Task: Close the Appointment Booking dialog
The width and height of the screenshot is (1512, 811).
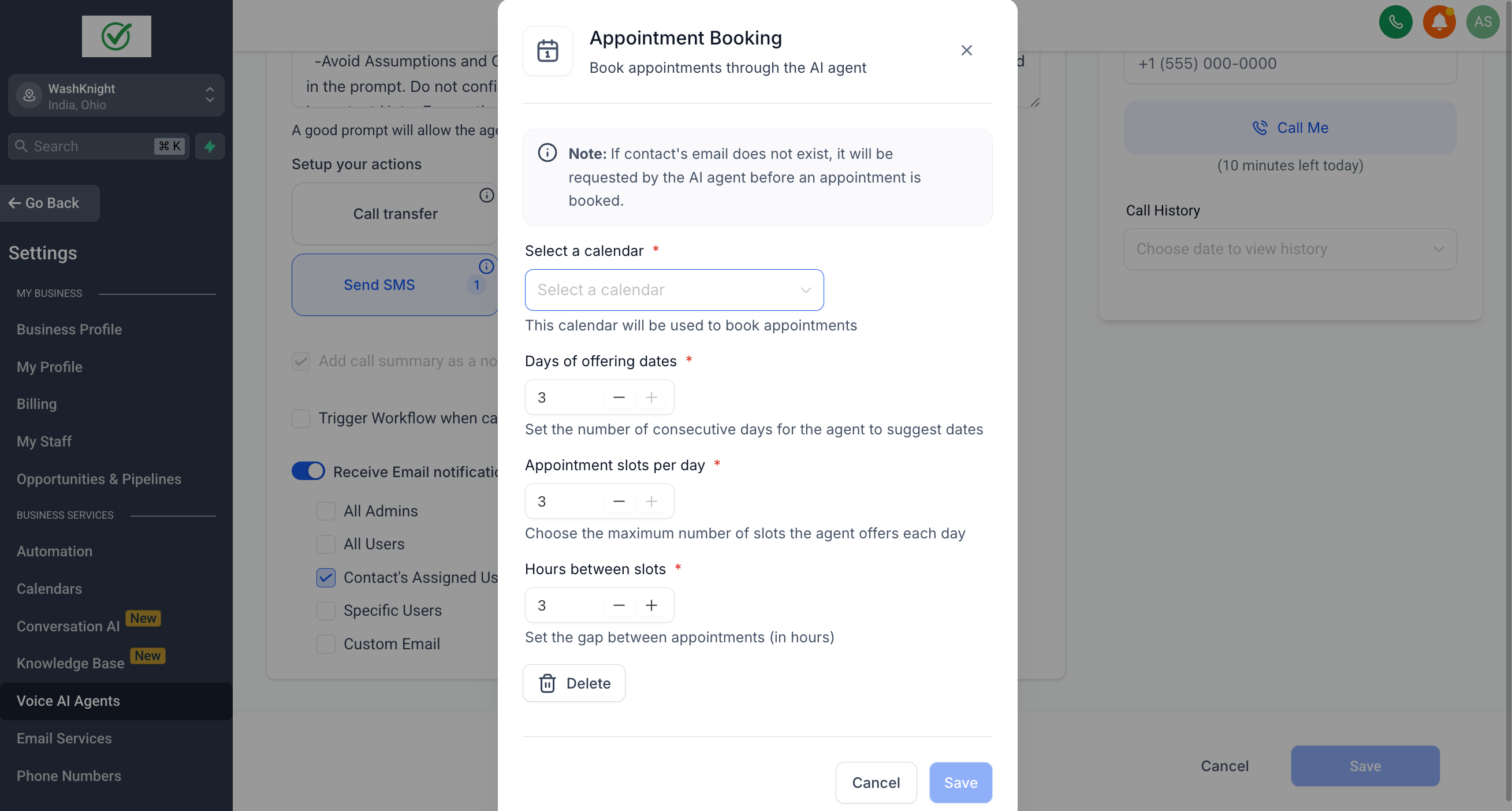Action: [x=966, y=50]
